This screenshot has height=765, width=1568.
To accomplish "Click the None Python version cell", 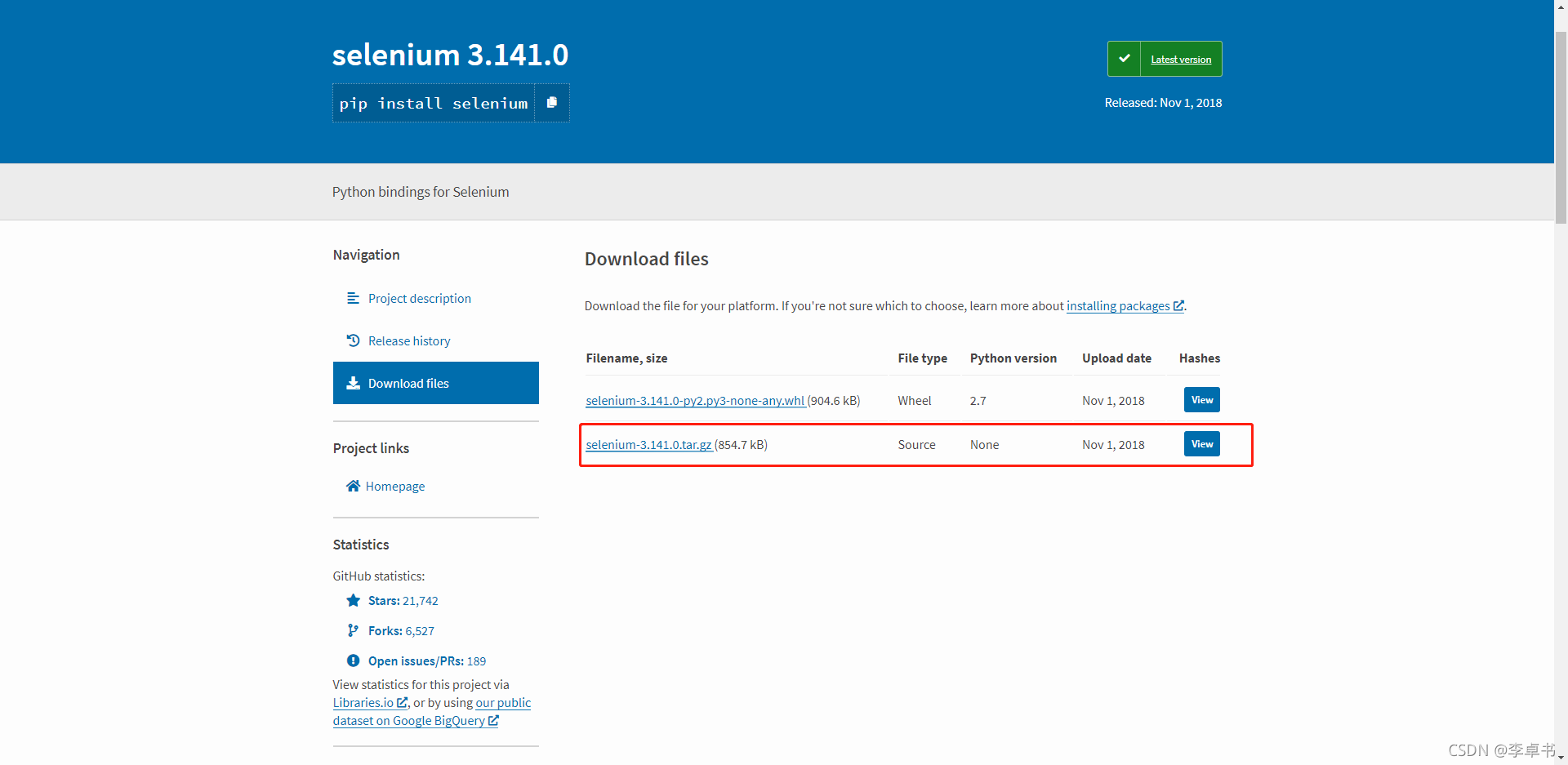I will click(984, 444).
